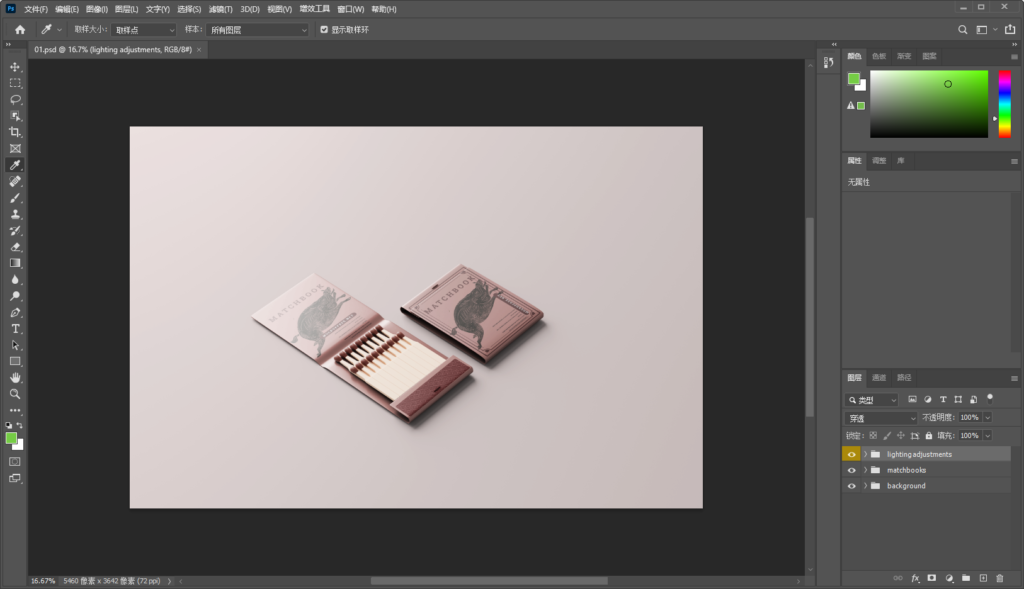The image size is (1024, 589).
Task: Select the Horizontal Type tool
Action: [15, 329]
